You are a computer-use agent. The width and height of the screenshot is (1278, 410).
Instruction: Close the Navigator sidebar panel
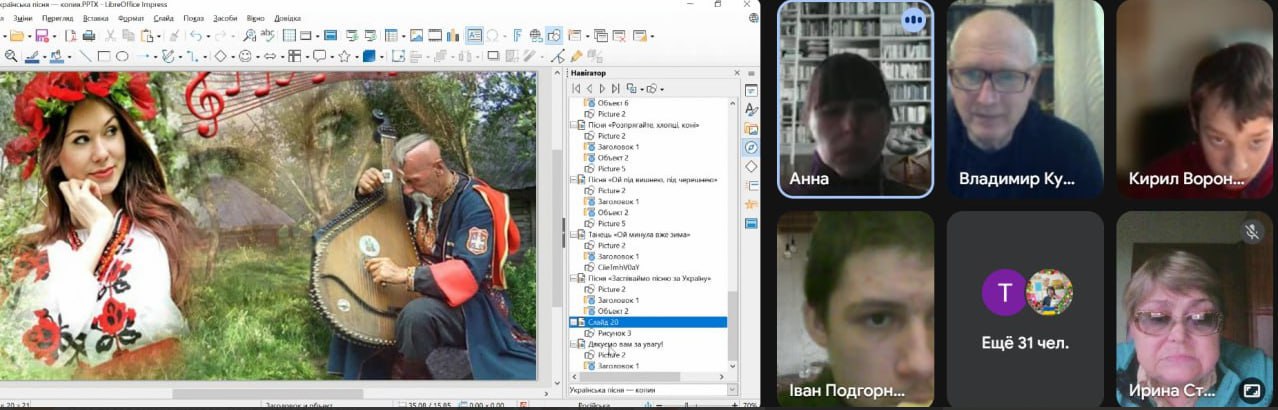click(x=738, y=73)
